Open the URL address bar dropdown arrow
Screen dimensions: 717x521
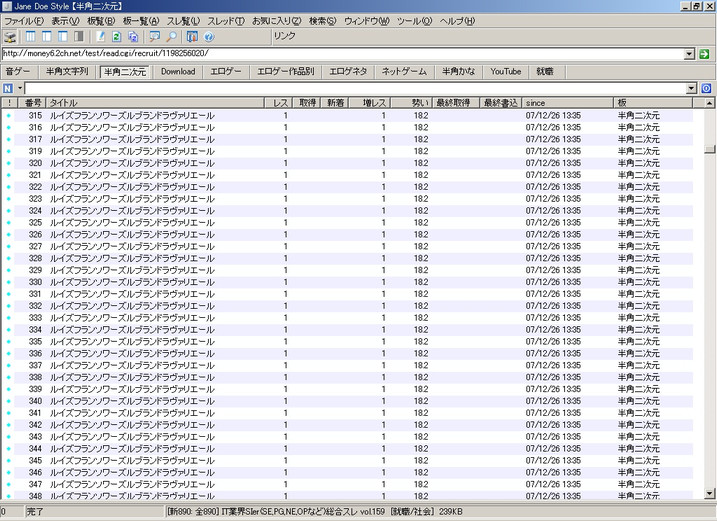pos(690,54)
